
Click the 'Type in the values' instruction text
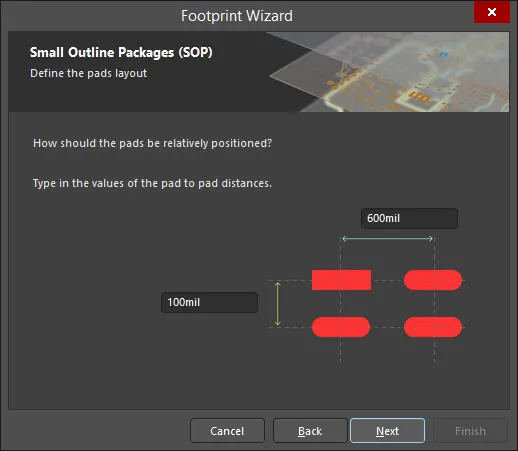[152, 183]
